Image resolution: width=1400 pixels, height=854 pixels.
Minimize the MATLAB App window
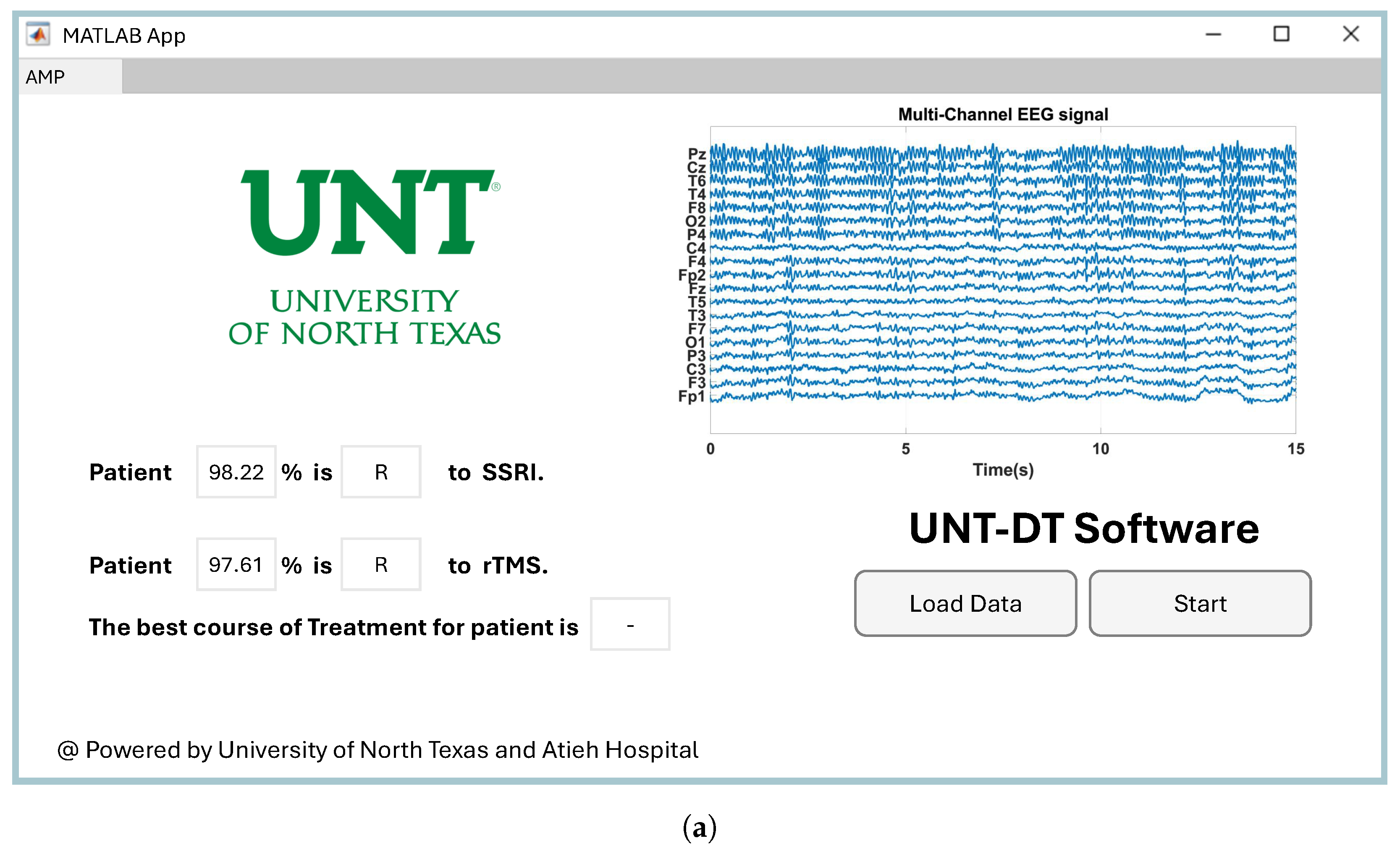point(1213,35)
